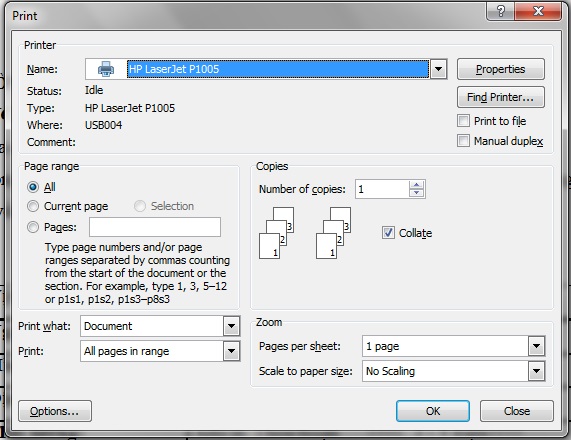Screen dimensions: 571x440
Task: Open the Print all pages in range dropdown
Action: click(231, 351)
